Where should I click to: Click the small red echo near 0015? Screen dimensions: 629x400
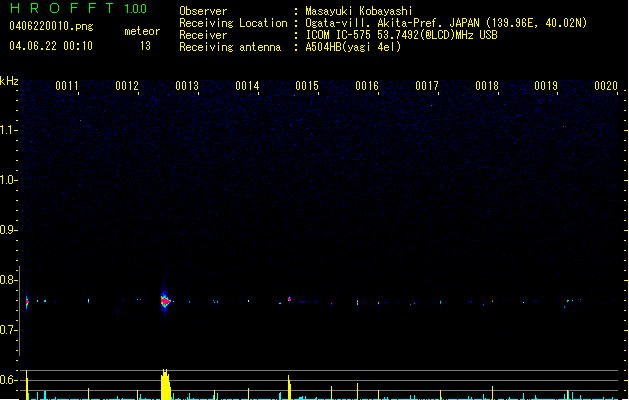289,299
